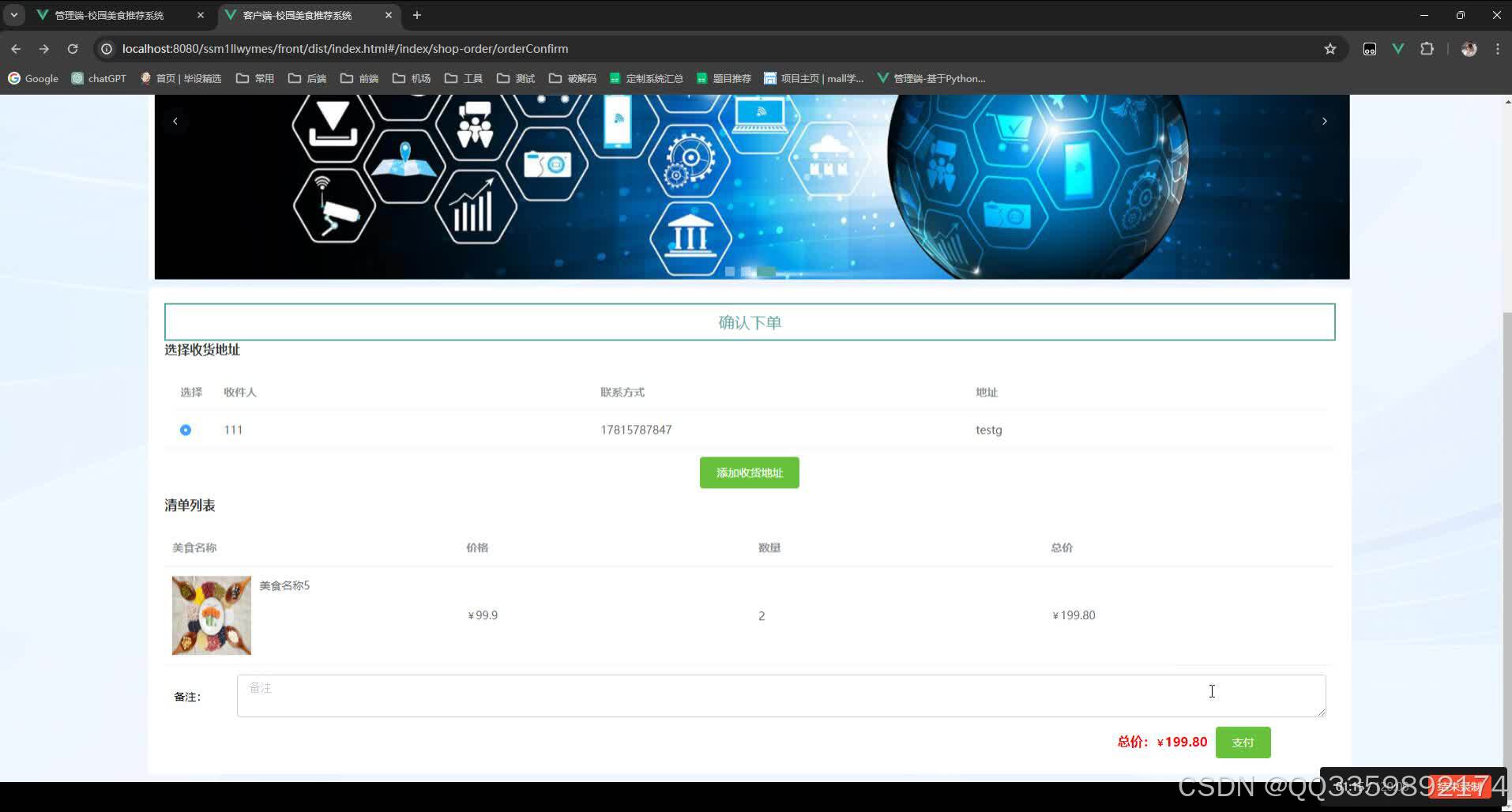Click the 确认下单 header banner
Screen dimensions: 1512x812
pyautogui.click(x=750, y=322)
